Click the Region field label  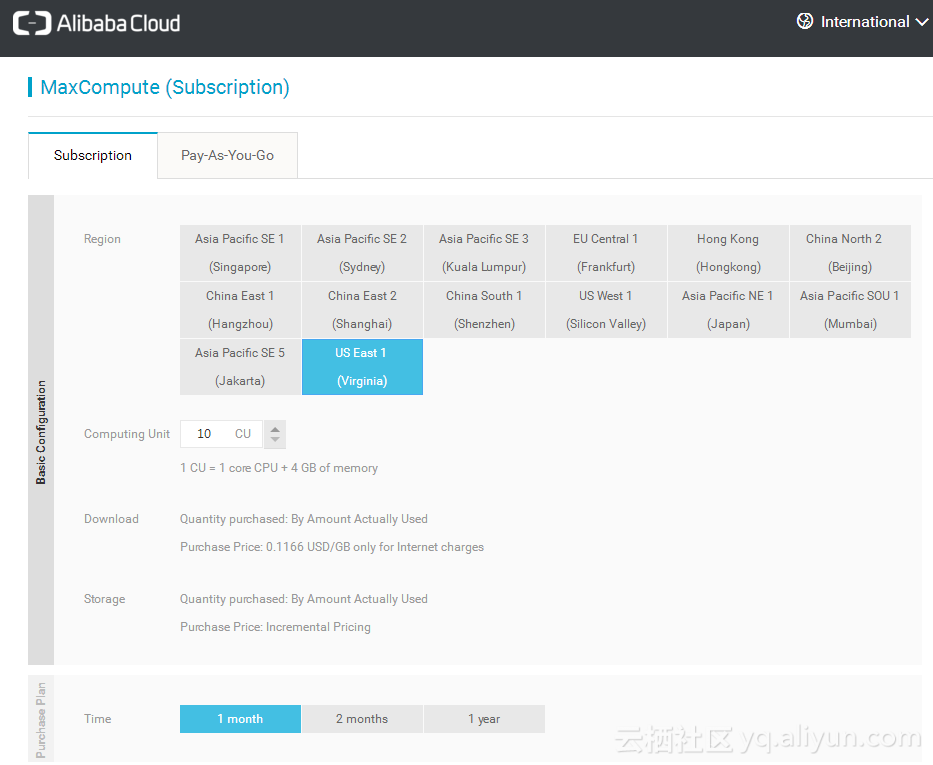point(102,239)
